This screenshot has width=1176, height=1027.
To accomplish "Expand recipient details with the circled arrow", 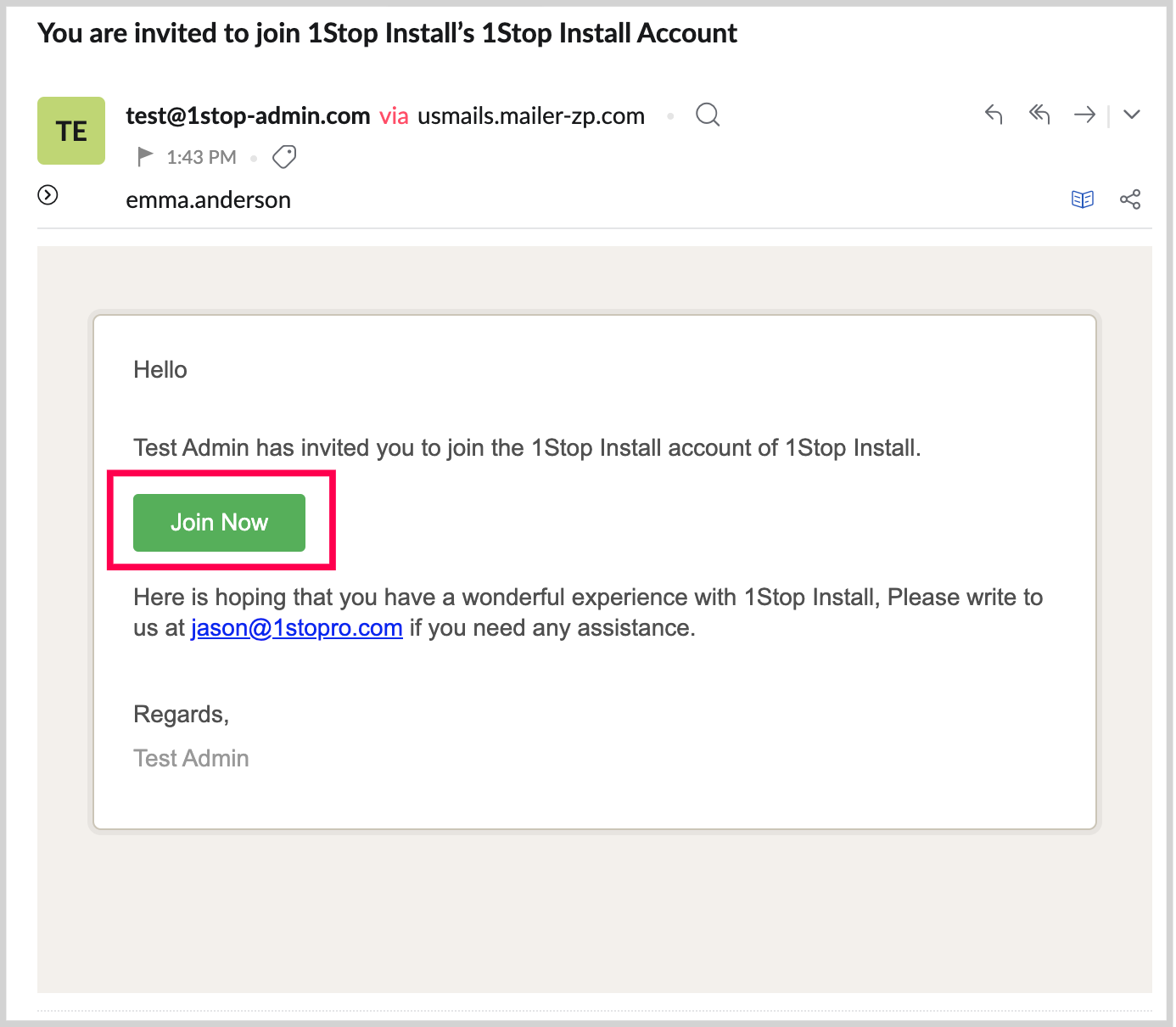I will (x=48, y=195).
